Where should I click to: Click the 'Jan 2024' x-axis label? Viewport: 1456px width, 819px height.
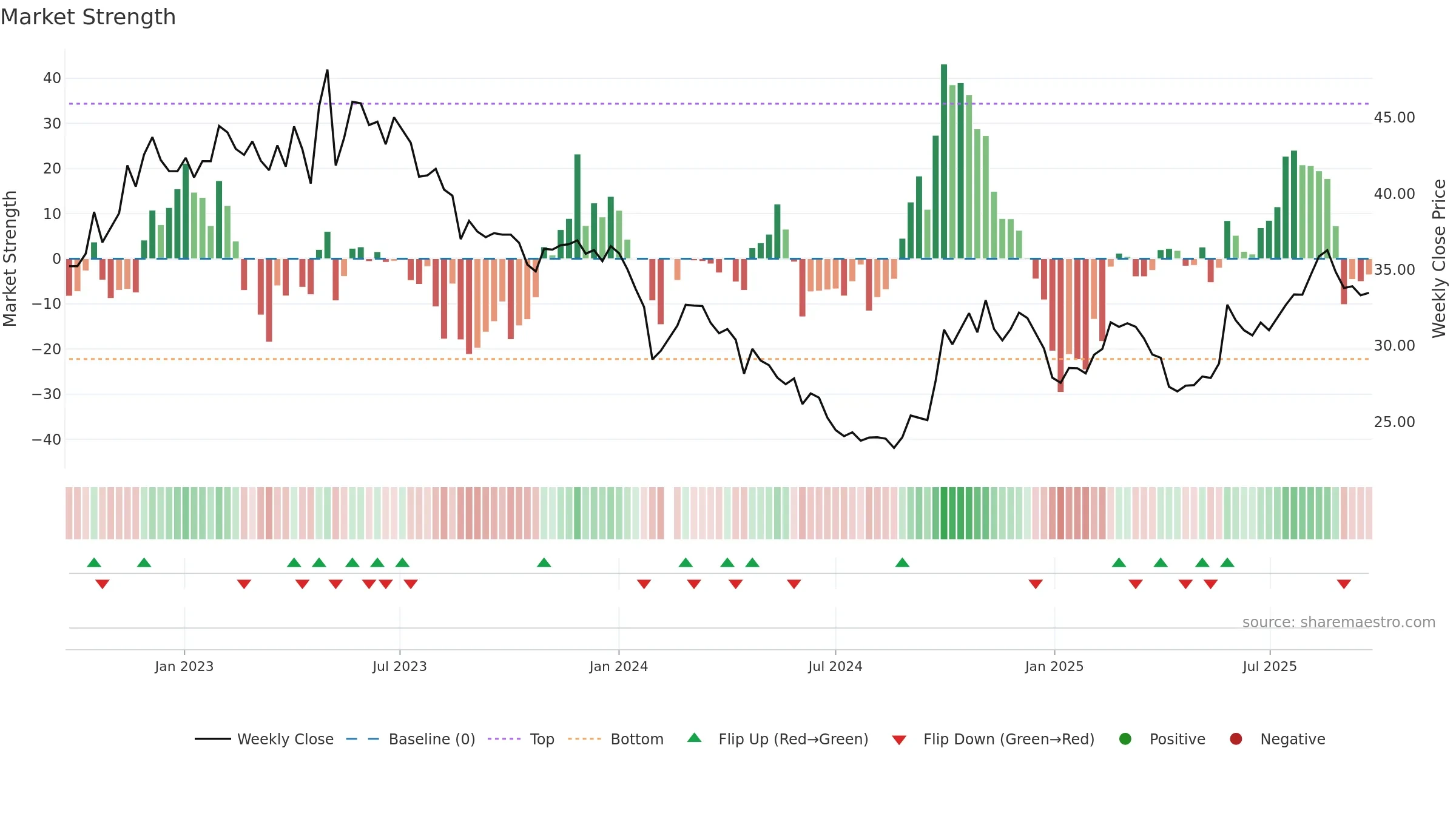coord(619,667)
